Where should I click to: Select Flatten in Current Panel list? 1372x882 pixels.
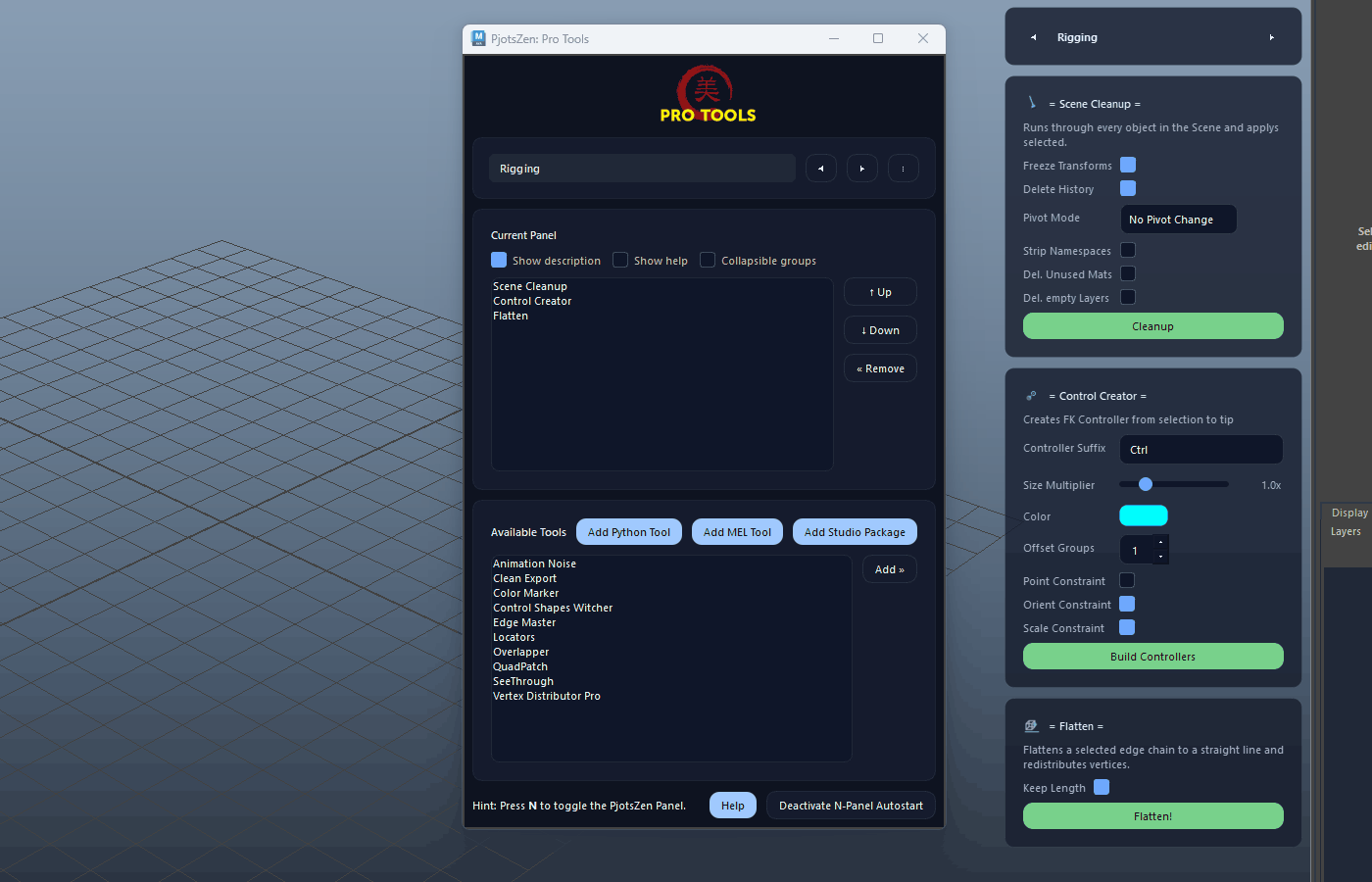[x=511, y=316]
